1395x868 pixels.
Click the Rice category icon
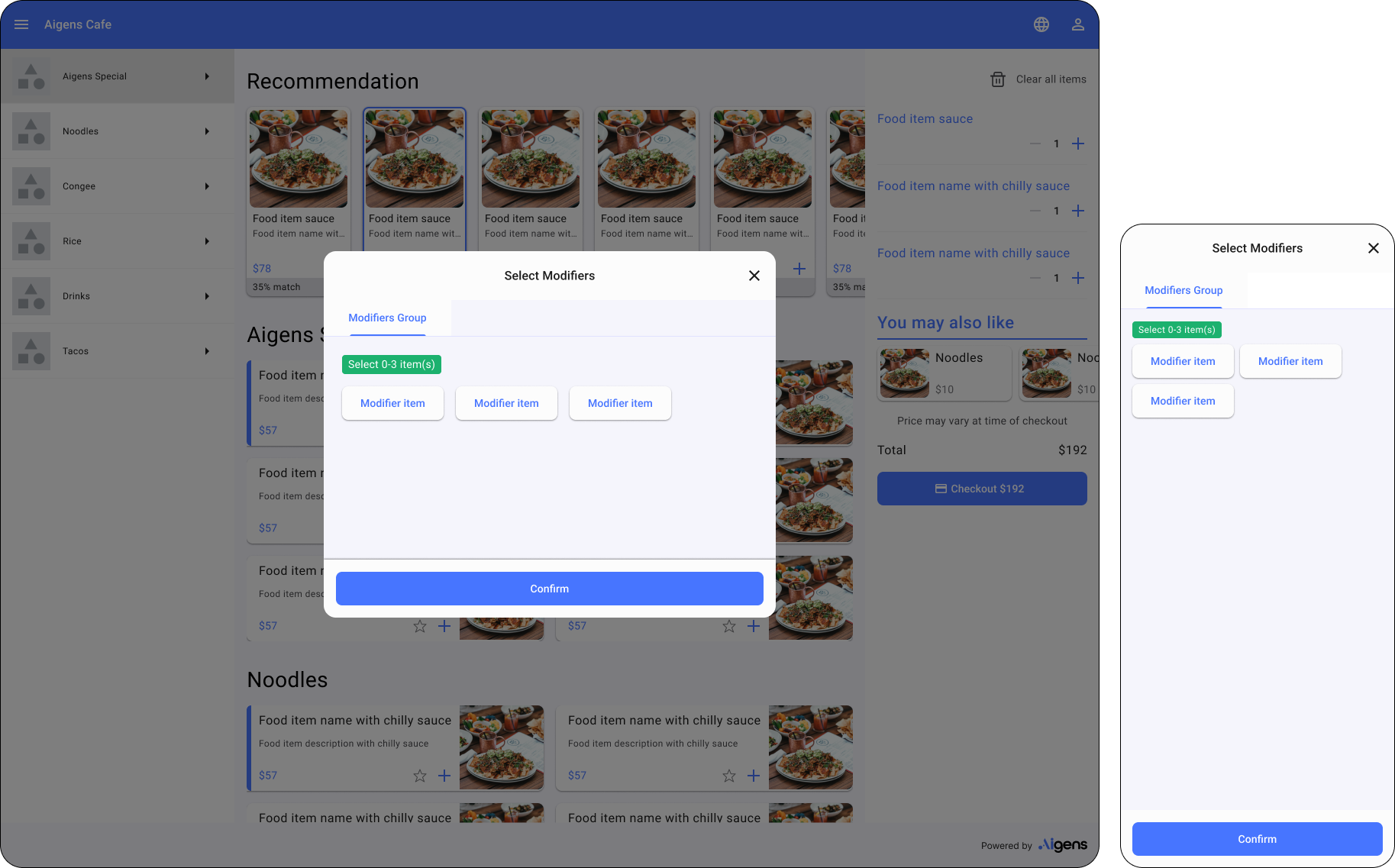(x=31, y=241)
